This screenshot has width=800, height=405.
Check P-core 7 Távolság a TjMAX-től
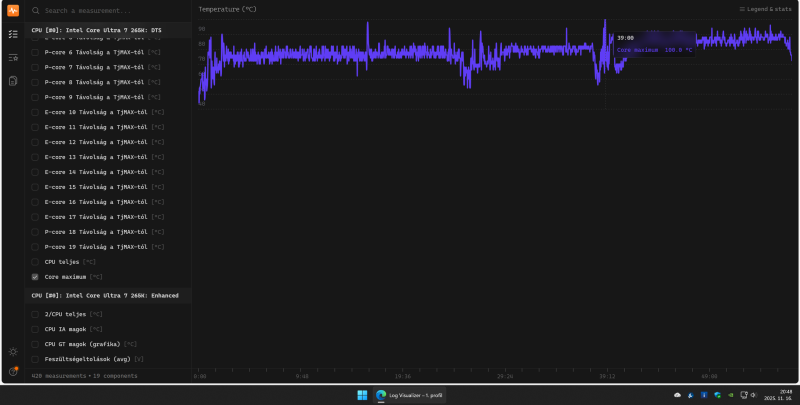(35, 67)
